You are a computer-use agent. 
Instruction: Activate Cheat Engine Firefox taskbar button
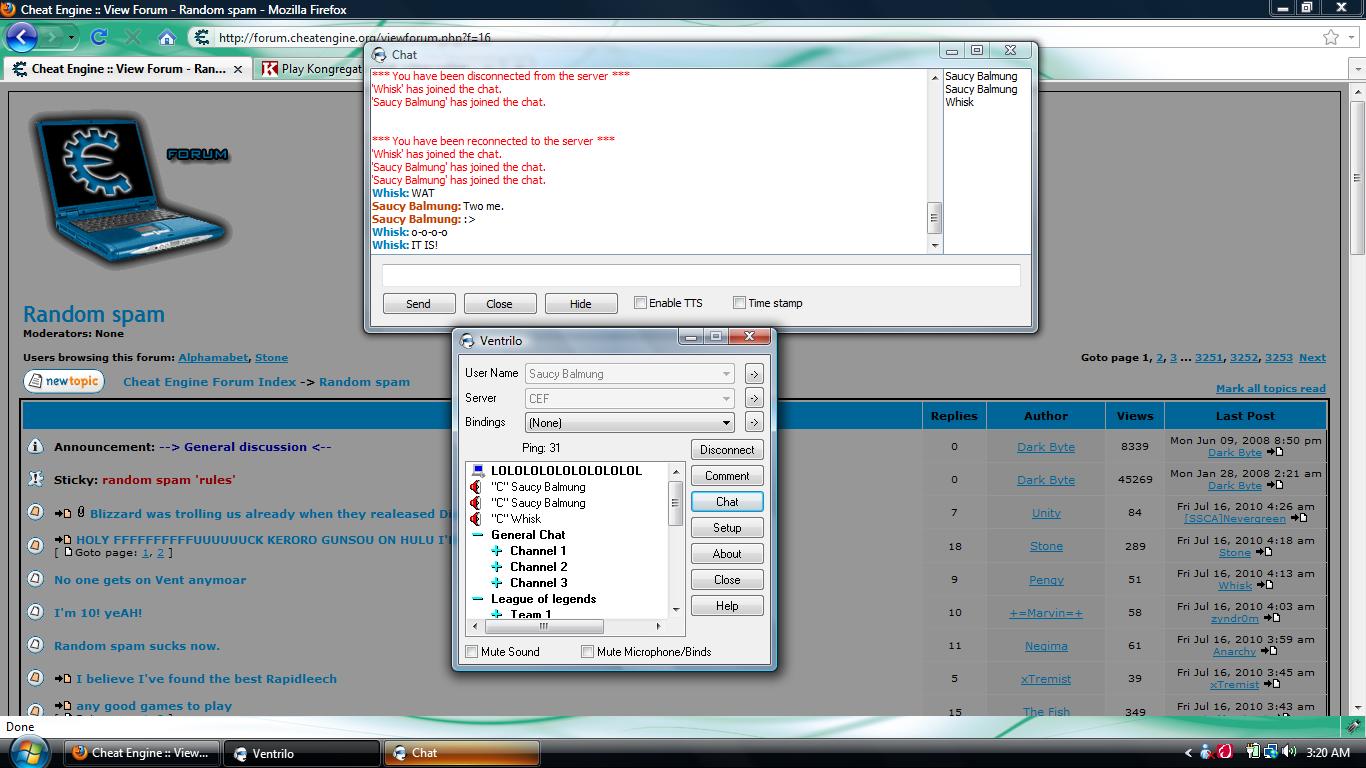[142, 753]
